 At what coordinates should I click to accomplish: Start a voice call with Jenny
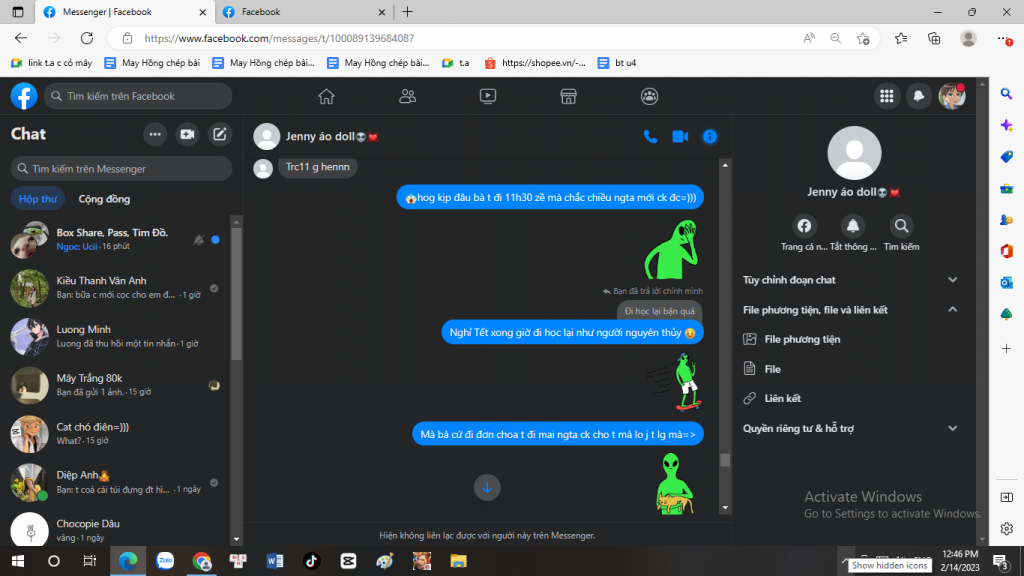point(650,136)
